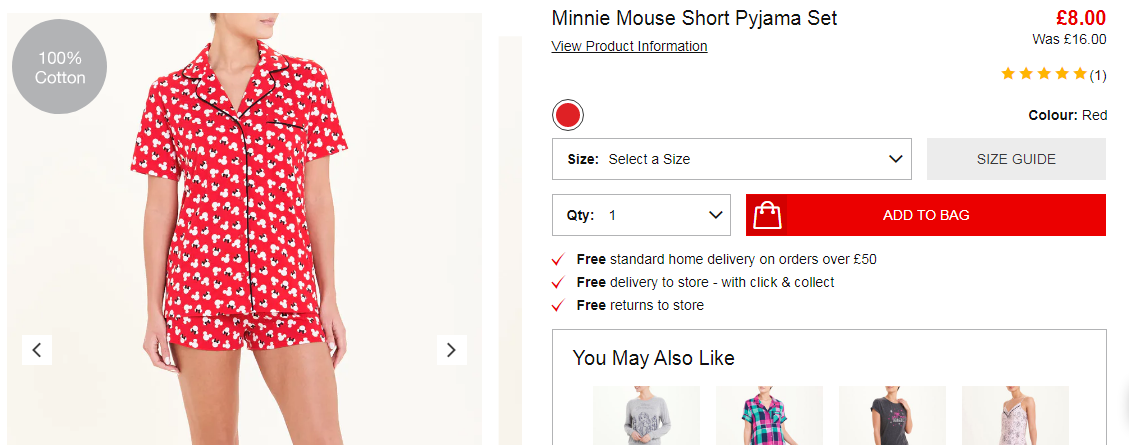The height and width of the screenshot is (445, 1129).
Task: Open the SIZE GUIDE
Action: [x=1016, y=159]
